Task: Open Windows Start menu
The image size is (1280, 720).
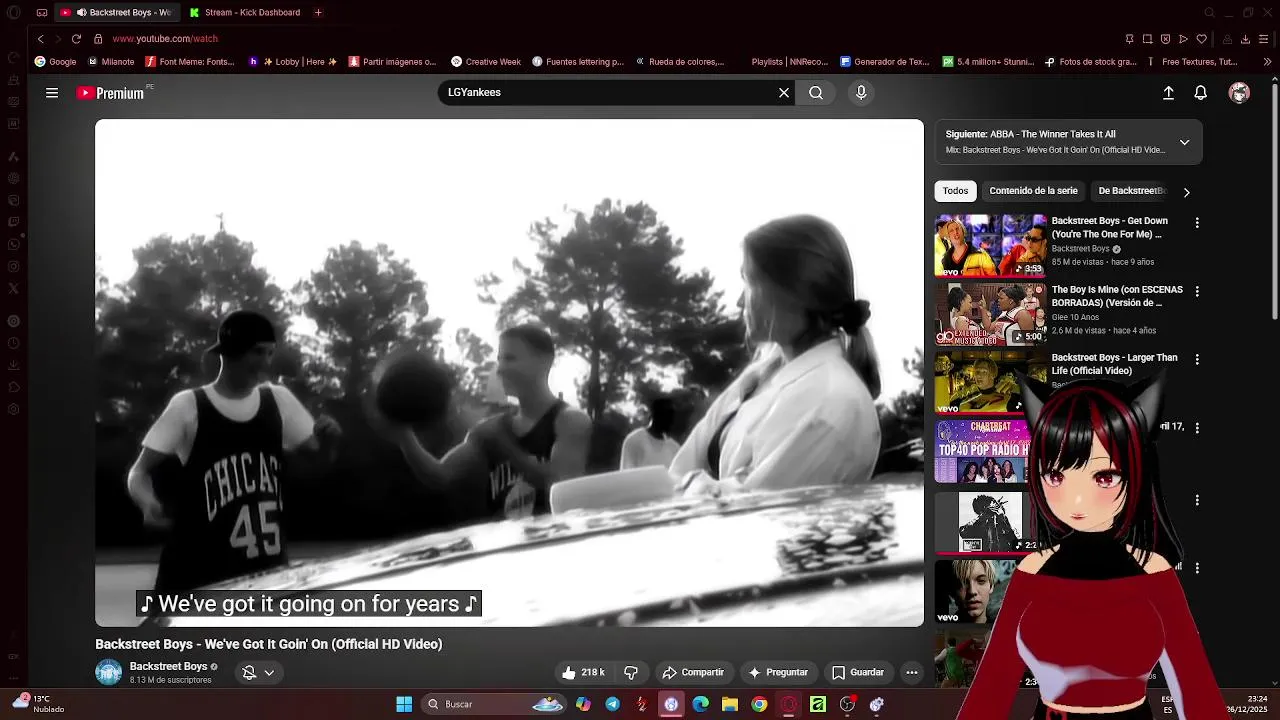Action: click(404, 704)
